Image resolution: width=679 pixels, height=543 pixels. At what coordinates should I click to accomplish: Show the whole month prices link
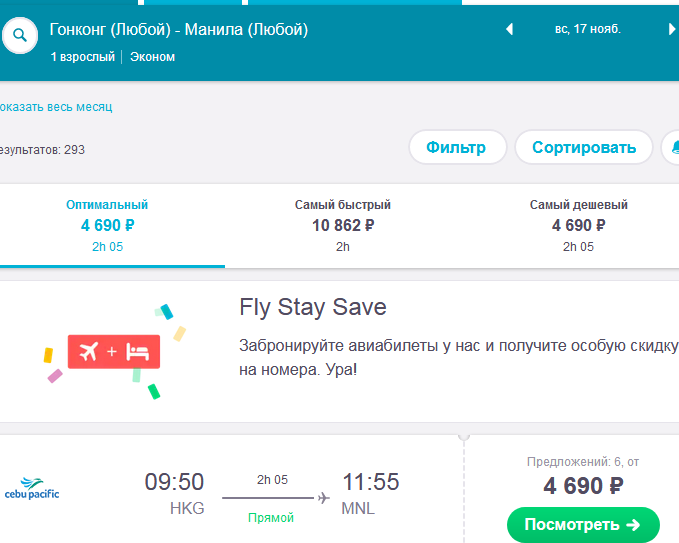[55, 107]
